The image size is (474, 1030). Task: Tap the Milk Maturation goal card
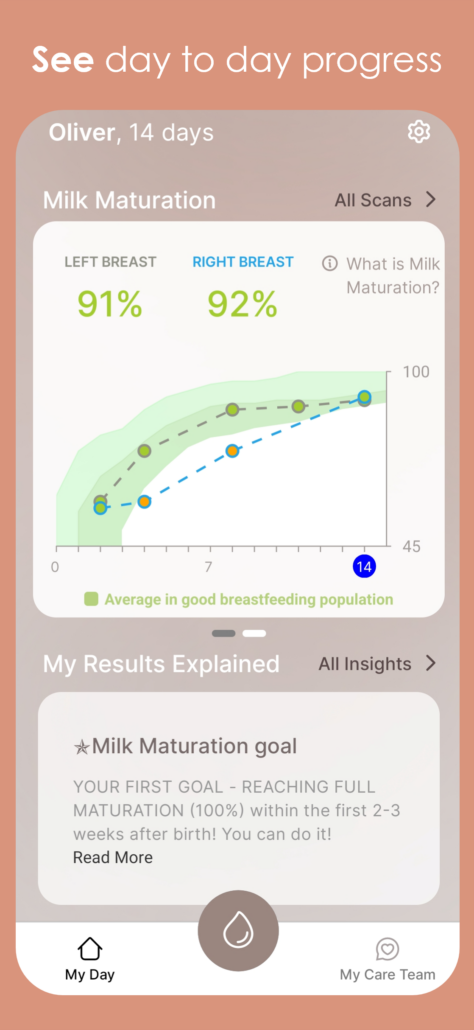tap(238, 798)
